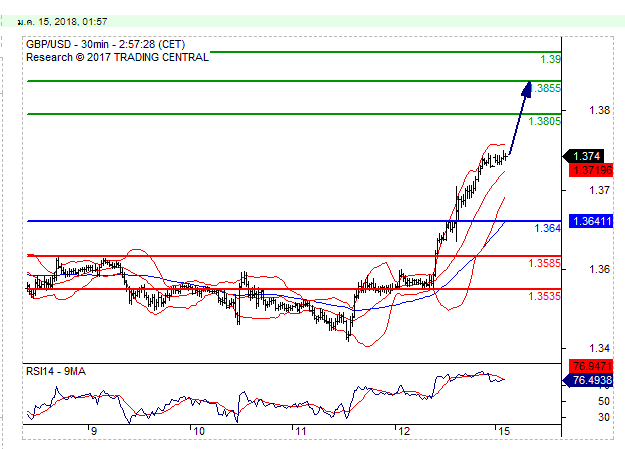Click the red 76.947 RSI value tag
Viewport: 625px width, 449px height.
pyautogui.click(x=586, y=366)
